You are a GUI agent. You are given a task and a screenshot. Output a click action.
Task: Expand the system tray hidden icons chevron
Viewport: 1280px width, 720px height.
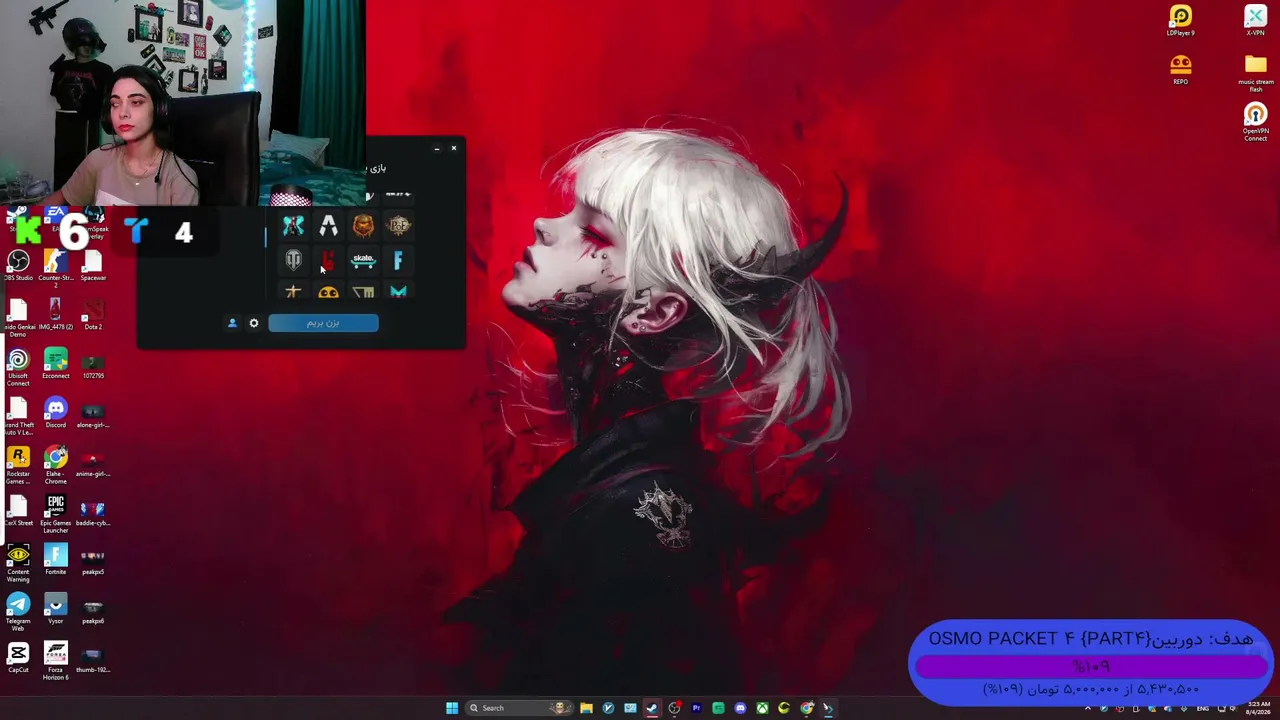click(1088, 708)
